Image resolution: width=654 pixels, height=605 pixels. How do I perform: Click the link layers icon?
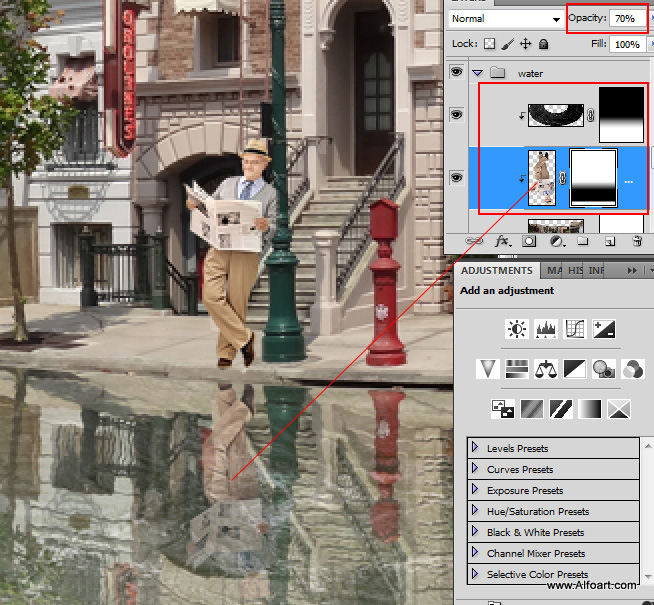(x=474, y=241)
